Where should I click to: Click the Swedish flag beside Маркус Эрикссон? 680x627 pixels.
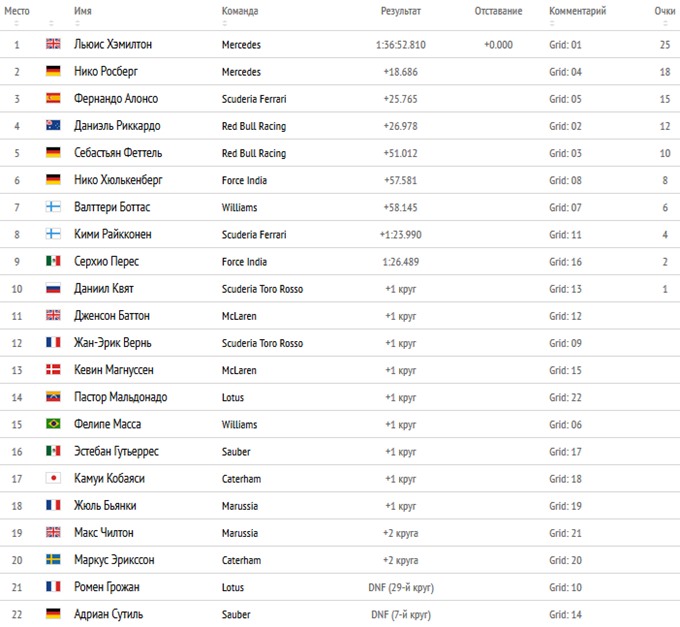click(x=53, y=559)
